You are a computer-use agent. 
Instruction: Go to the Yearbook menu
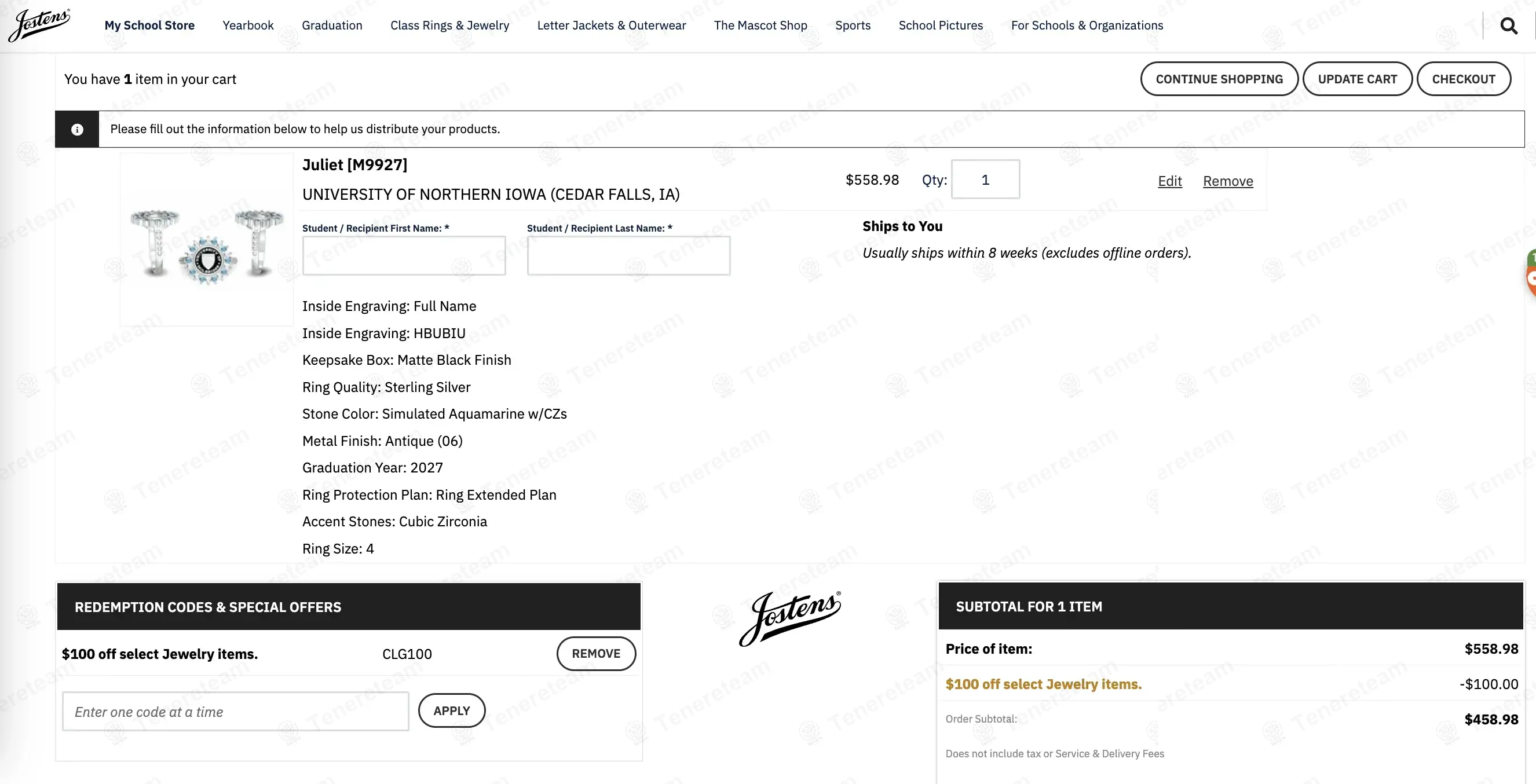coord(248,25)
